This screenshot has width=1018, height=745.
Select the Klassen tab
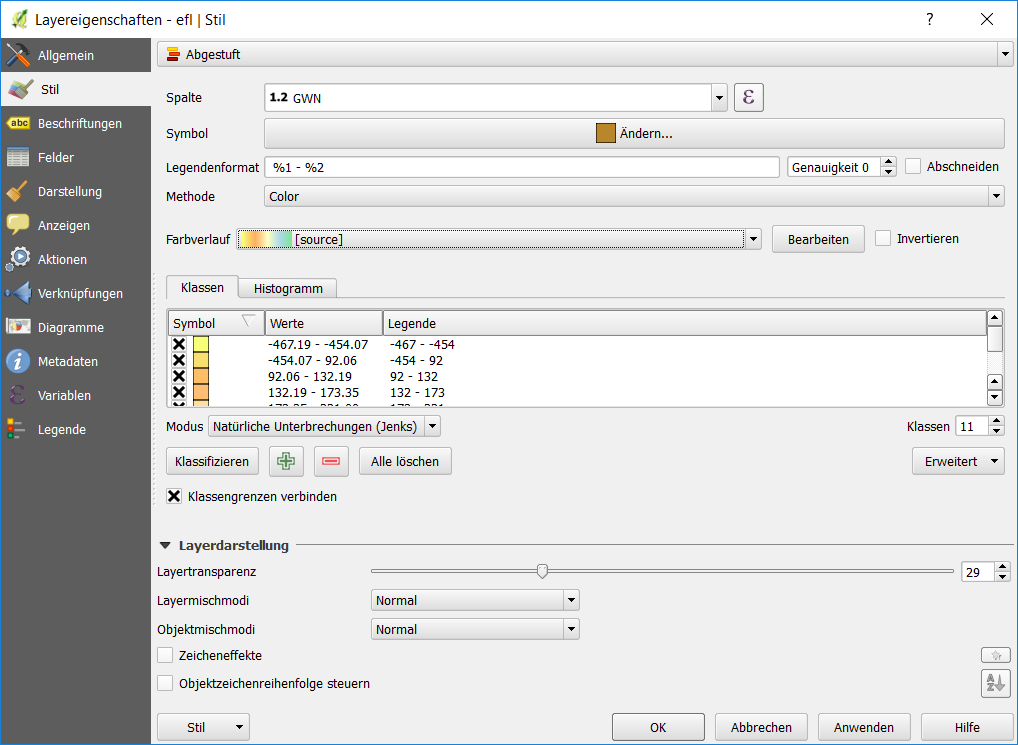[202, 287]
